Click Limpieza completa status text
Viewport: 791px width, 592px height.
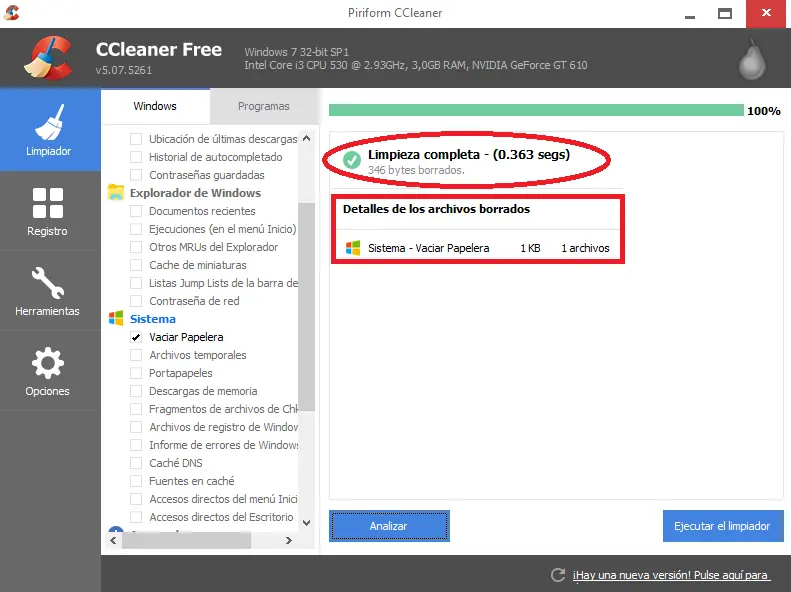(x=469, y=154)
